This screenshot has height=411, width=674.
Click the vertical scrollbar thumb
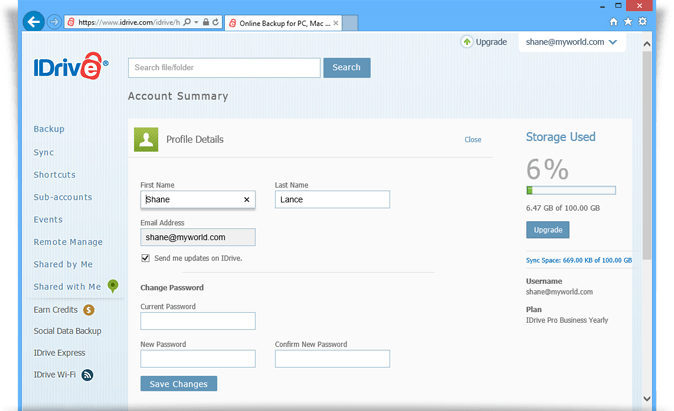pos(646,155)
